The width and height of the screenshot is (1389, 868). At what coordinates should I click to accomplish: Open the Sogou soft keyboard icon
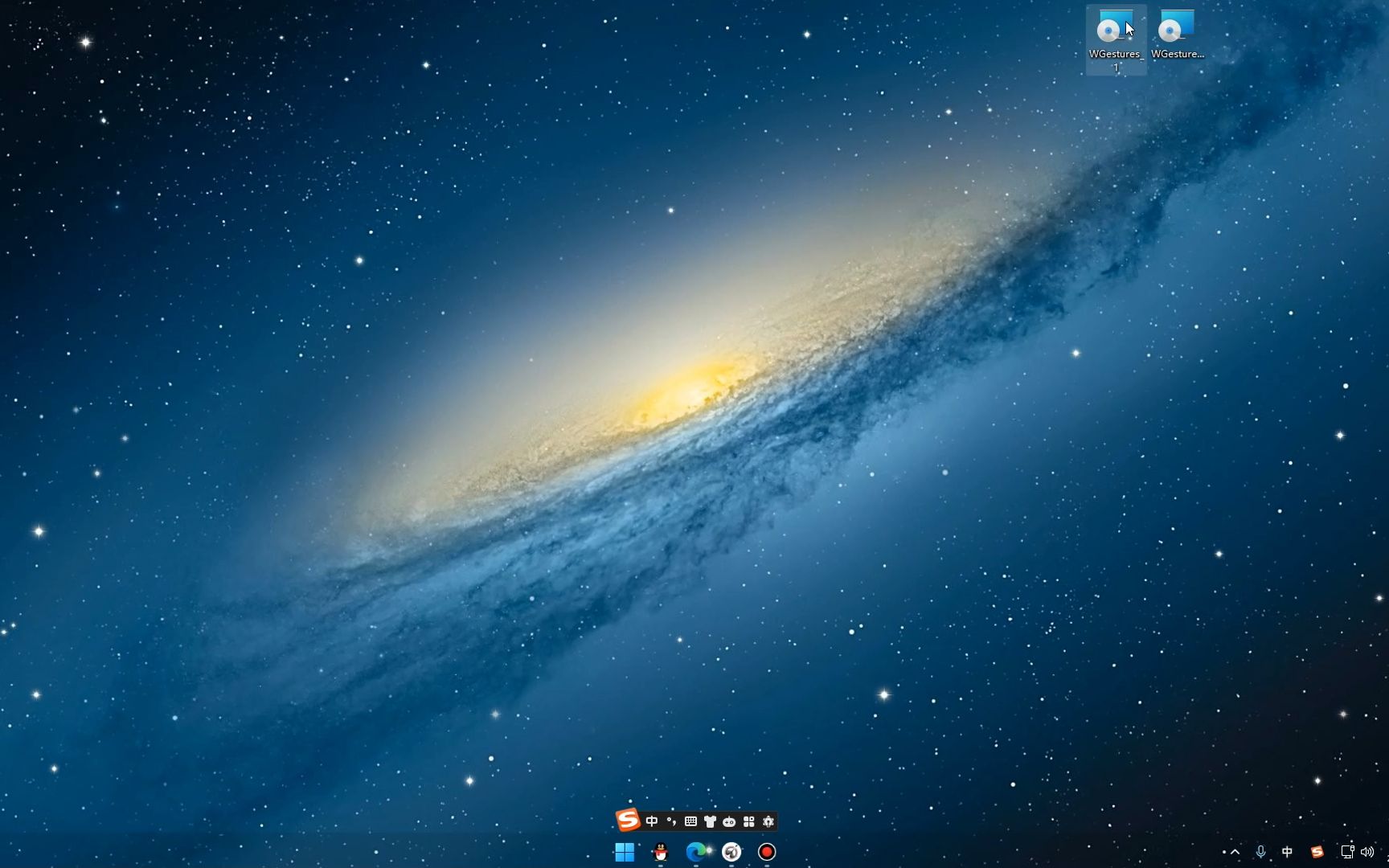coord(690,821)
